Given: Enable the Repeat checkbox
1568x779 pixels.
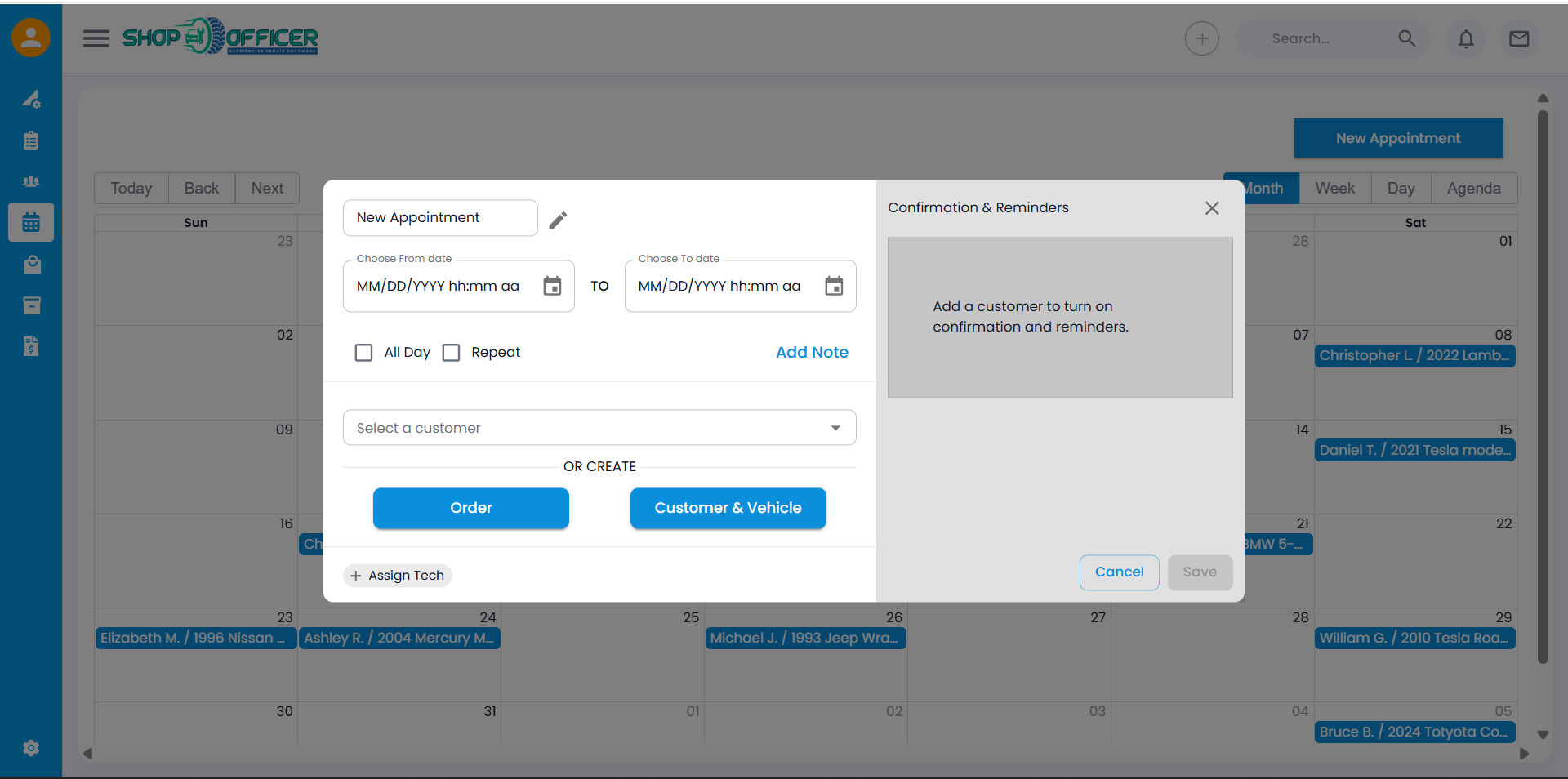Looking at the screenshot, I should point(451,352).
